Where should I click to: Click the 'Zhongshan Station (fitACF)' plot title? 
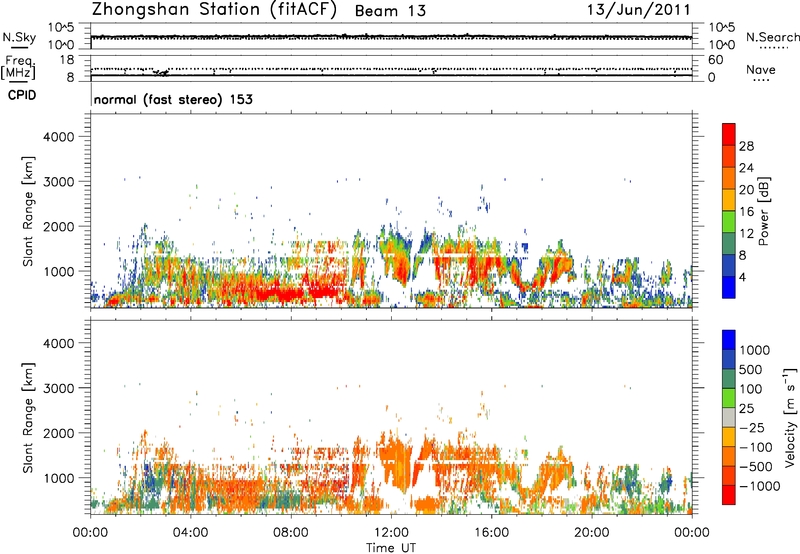[215, 10]
